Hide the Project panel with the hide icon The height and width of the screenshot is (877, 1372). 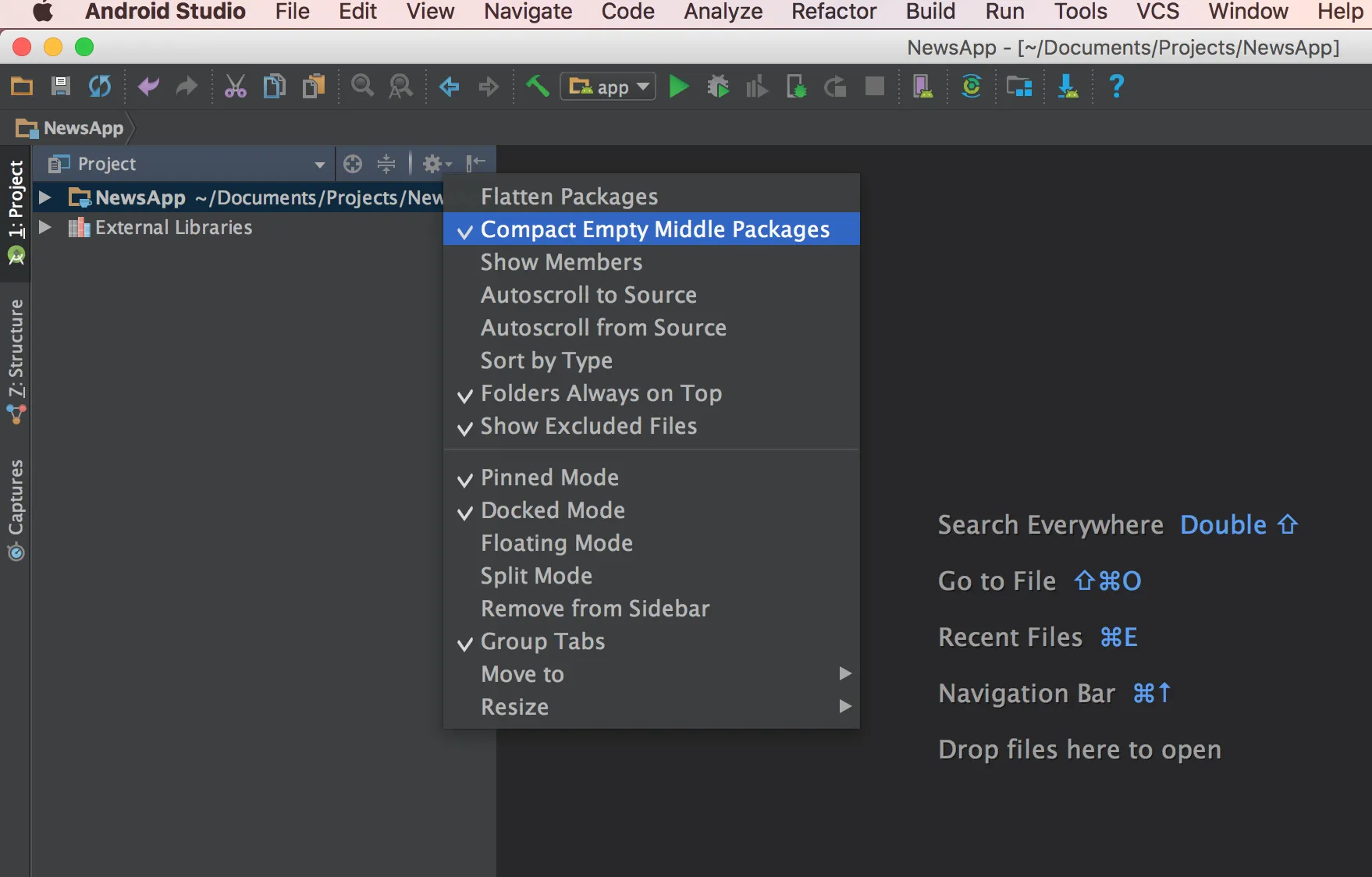tap(475, 163)
